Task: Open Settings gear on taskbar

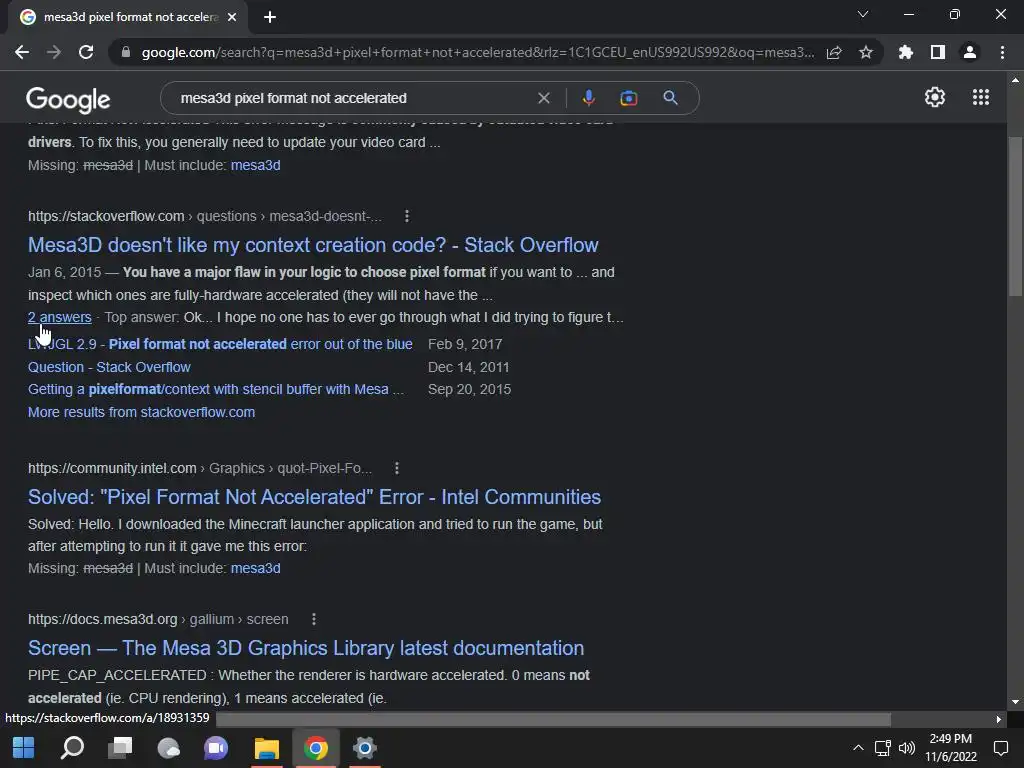Action: tap(364, 748)
